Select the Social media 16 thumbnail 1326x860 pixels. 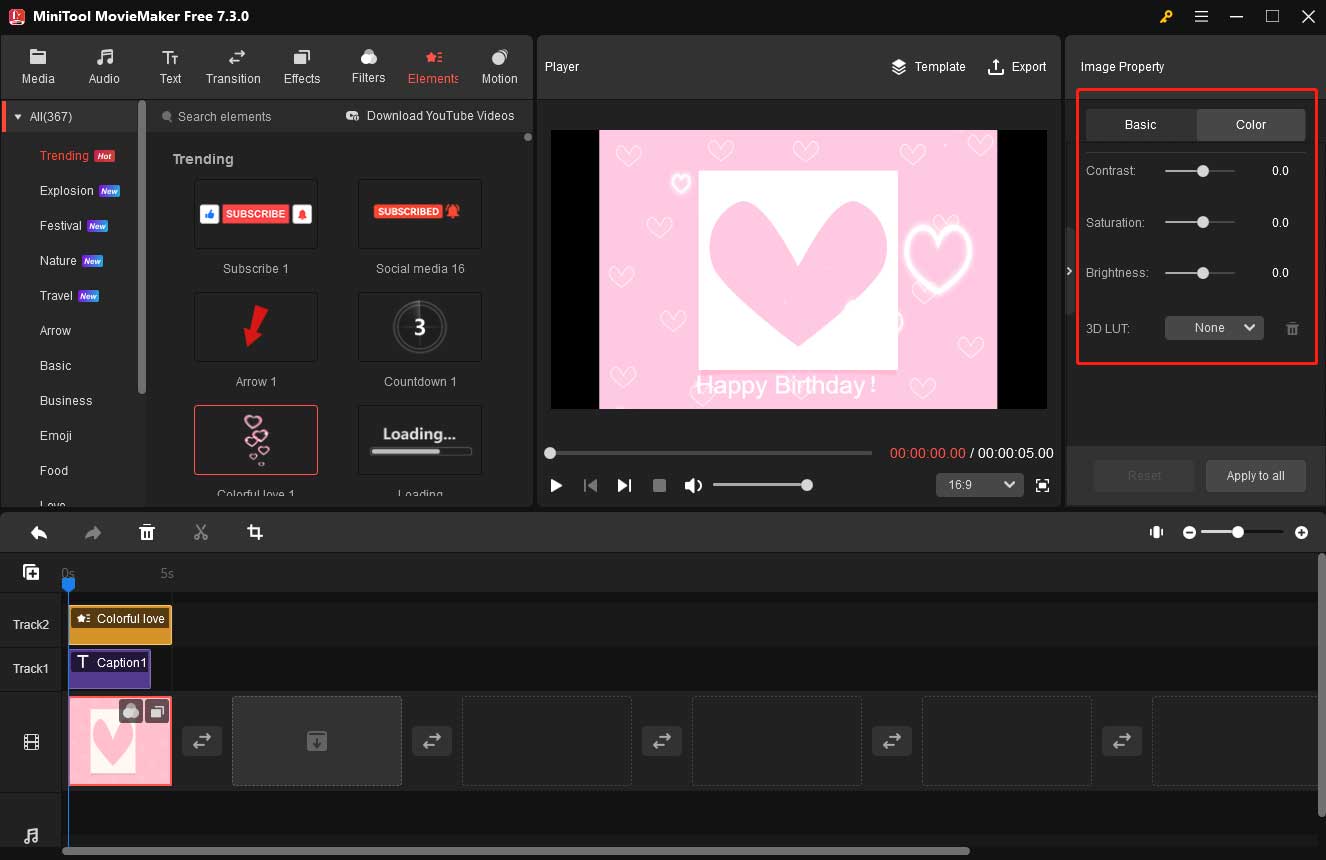420,214
